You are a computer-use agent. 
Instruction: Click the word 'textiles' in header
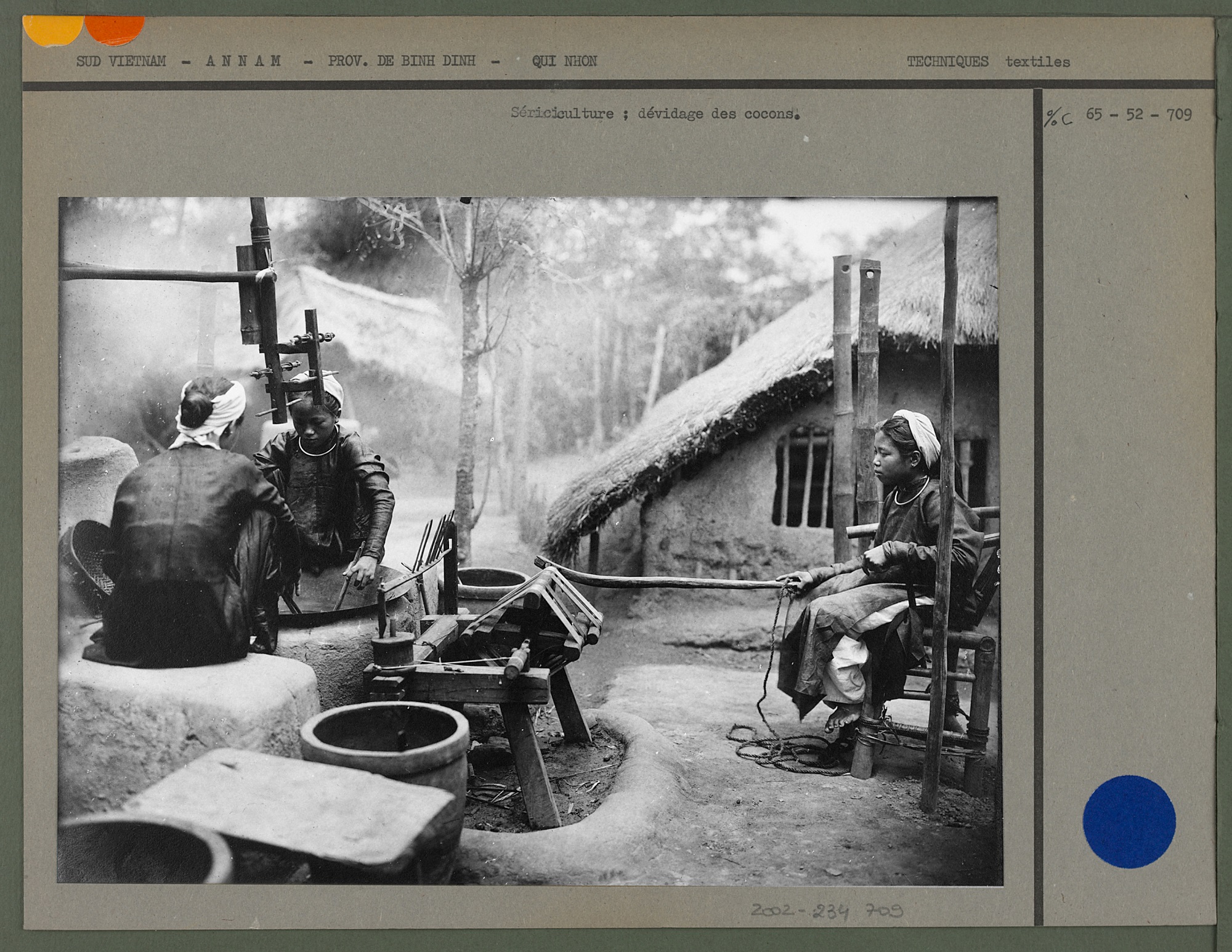[1037, 62]
